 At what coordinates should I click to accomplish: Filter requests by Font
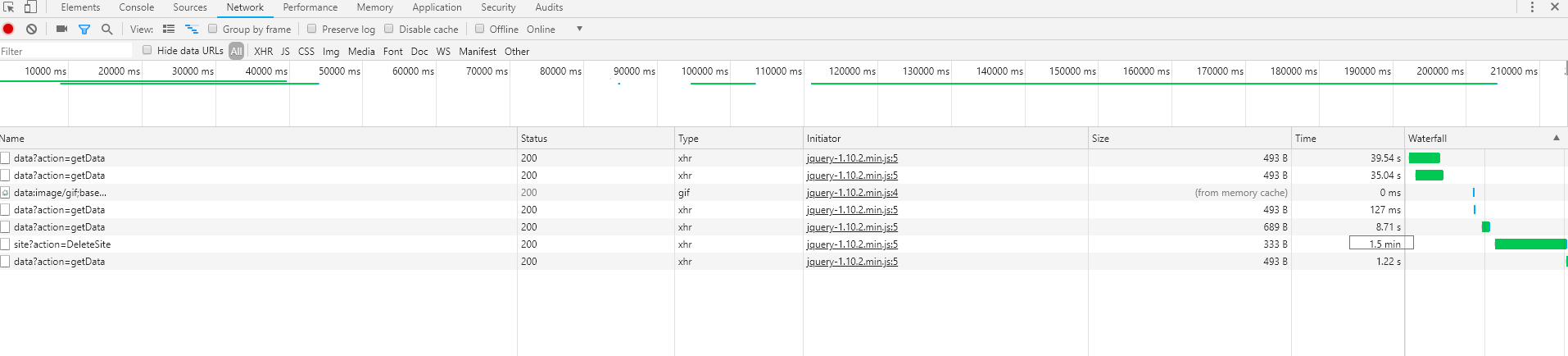pos(393,51)
